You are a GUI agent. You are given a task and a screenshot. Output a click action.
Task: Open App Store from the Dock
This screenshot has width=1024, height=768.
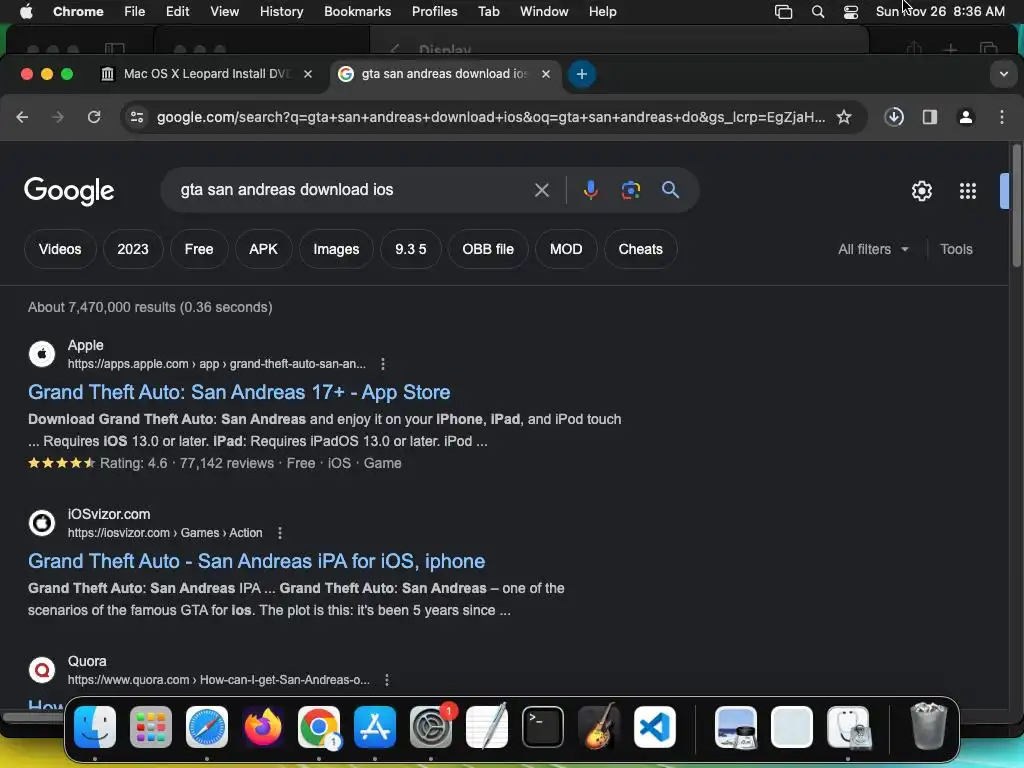click(375, 727)
